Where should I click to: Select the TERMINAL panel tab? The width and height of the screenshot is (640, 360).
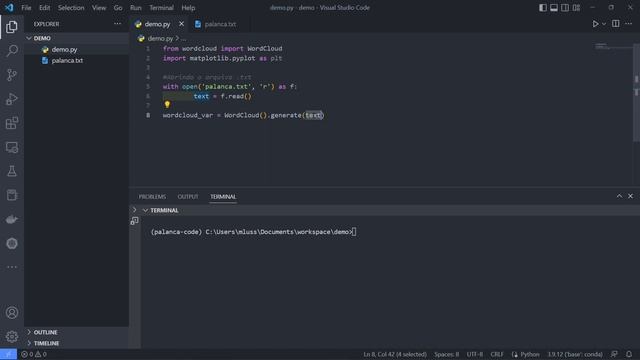pos(223,197)
